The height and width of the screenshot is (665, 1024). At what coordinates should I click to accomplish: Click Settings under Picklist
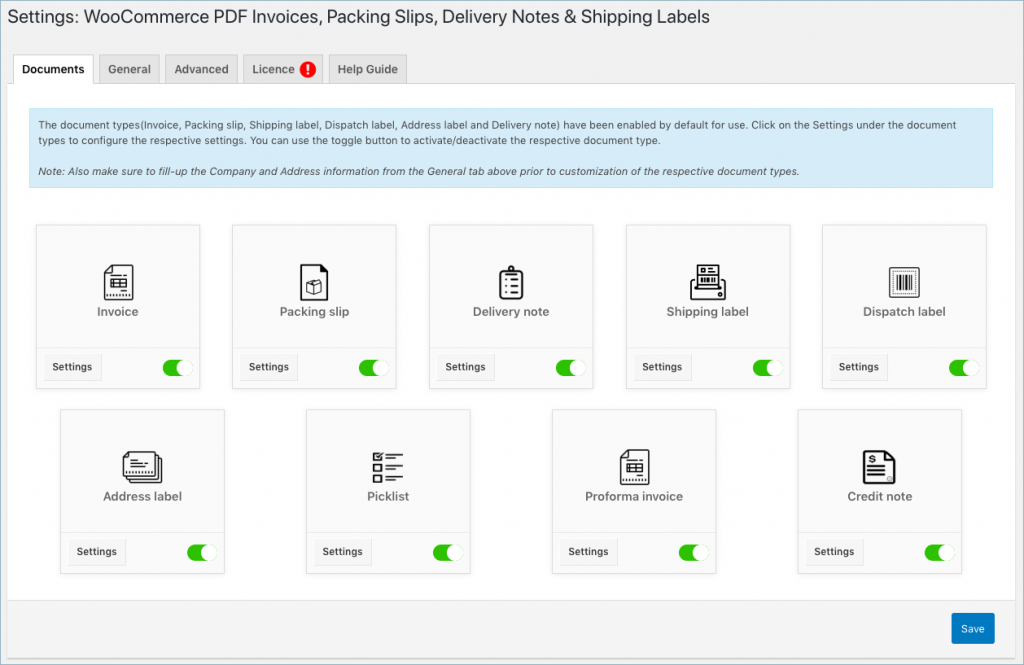click(x=343, y=552)
